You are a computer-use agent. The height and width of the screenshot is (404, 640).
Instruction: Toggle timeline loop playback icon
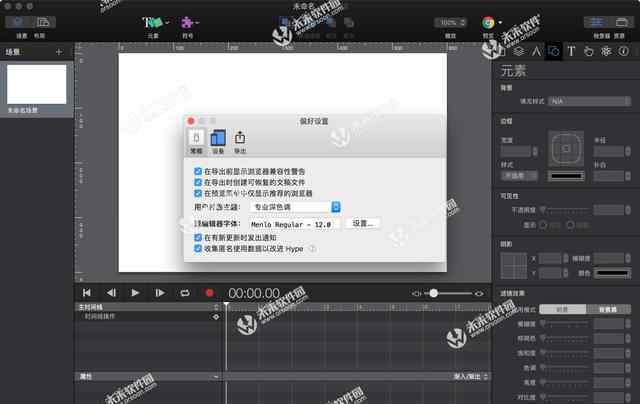point(184,293)
